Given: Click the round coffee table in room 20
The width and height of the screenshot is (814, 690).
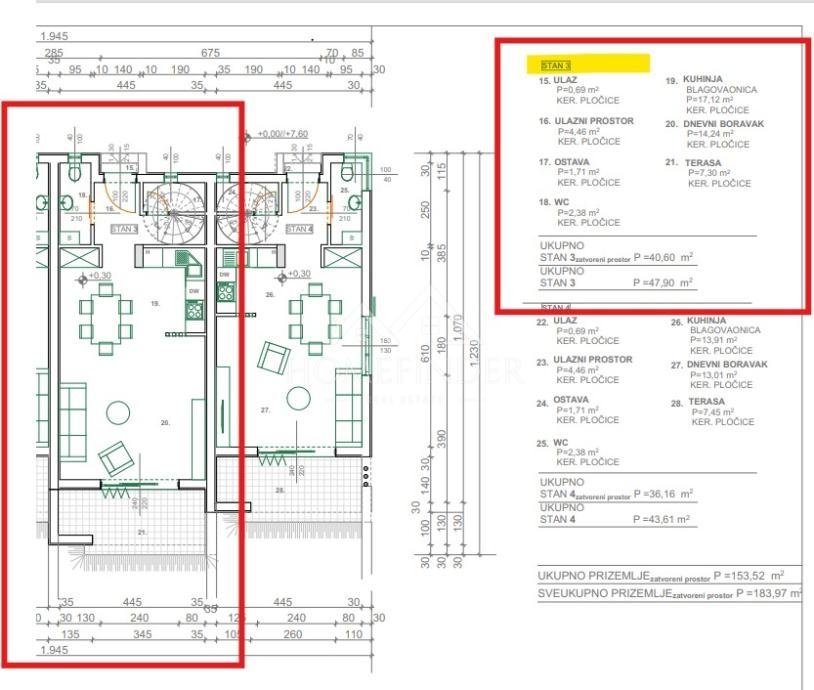Looking at the screenshot, I should [x=118, y=413].
